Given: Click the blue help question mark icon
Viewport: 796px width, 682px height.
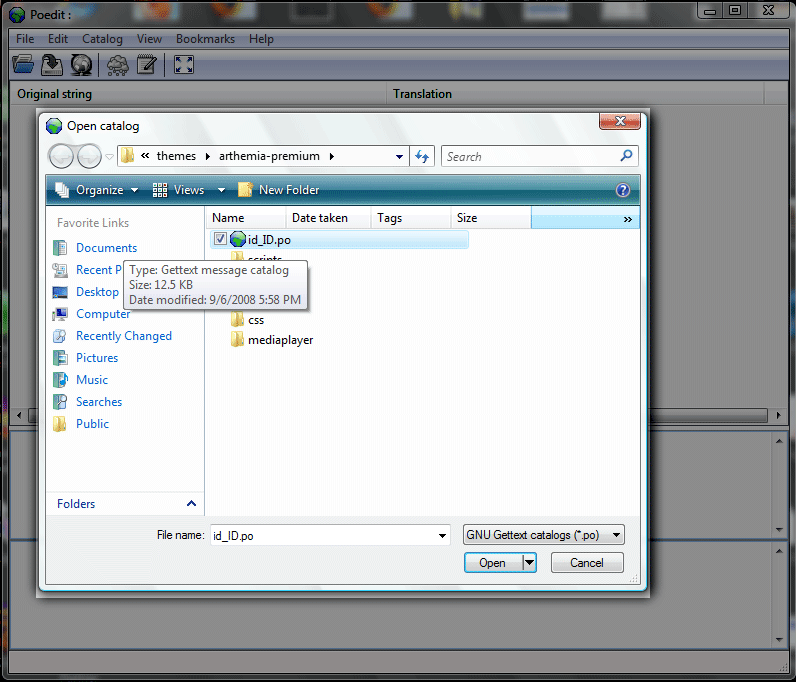Looking at the screenshot, I should (623, 190).
